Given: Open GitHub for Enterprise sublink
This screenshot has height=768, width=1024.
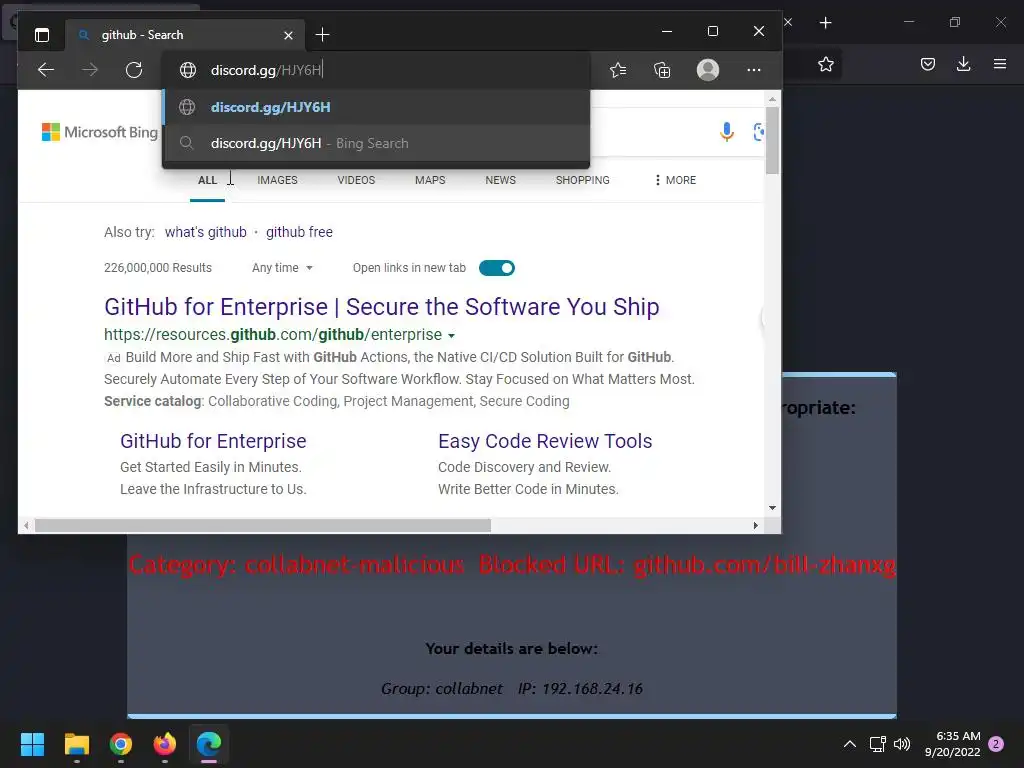Looking at the screenshot, I should [213, 441].
